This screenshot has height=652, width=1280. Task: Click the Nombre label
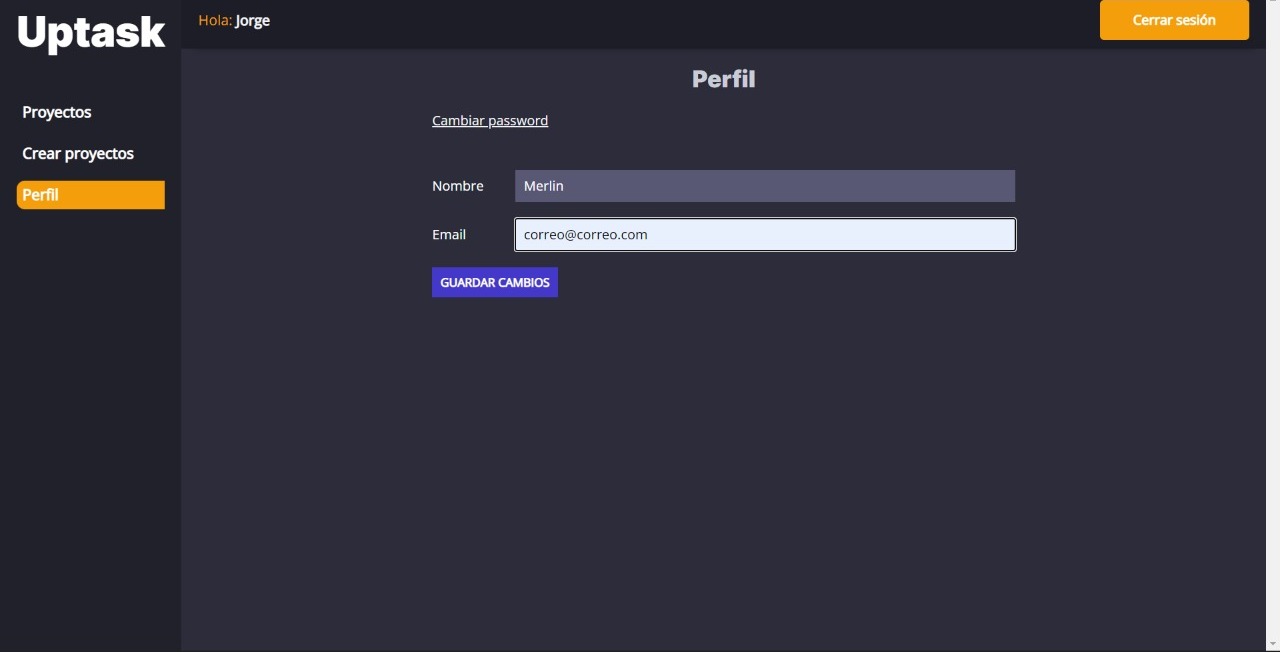coord(458,186)
